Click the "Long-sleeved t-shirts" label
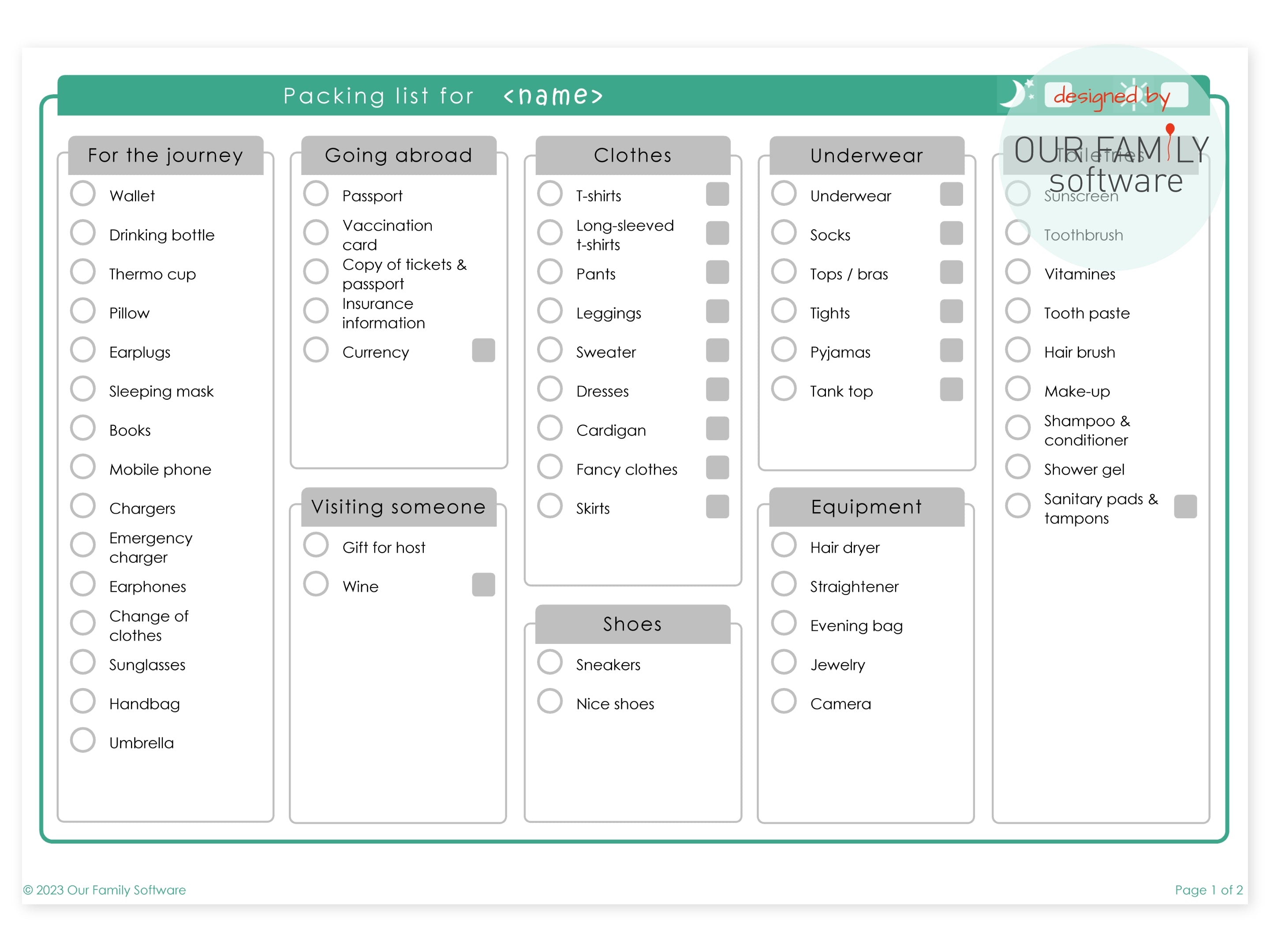Image resolution: width=1270 pixels, height=952 pixels. pyautogui.click(x=625, y=235)
